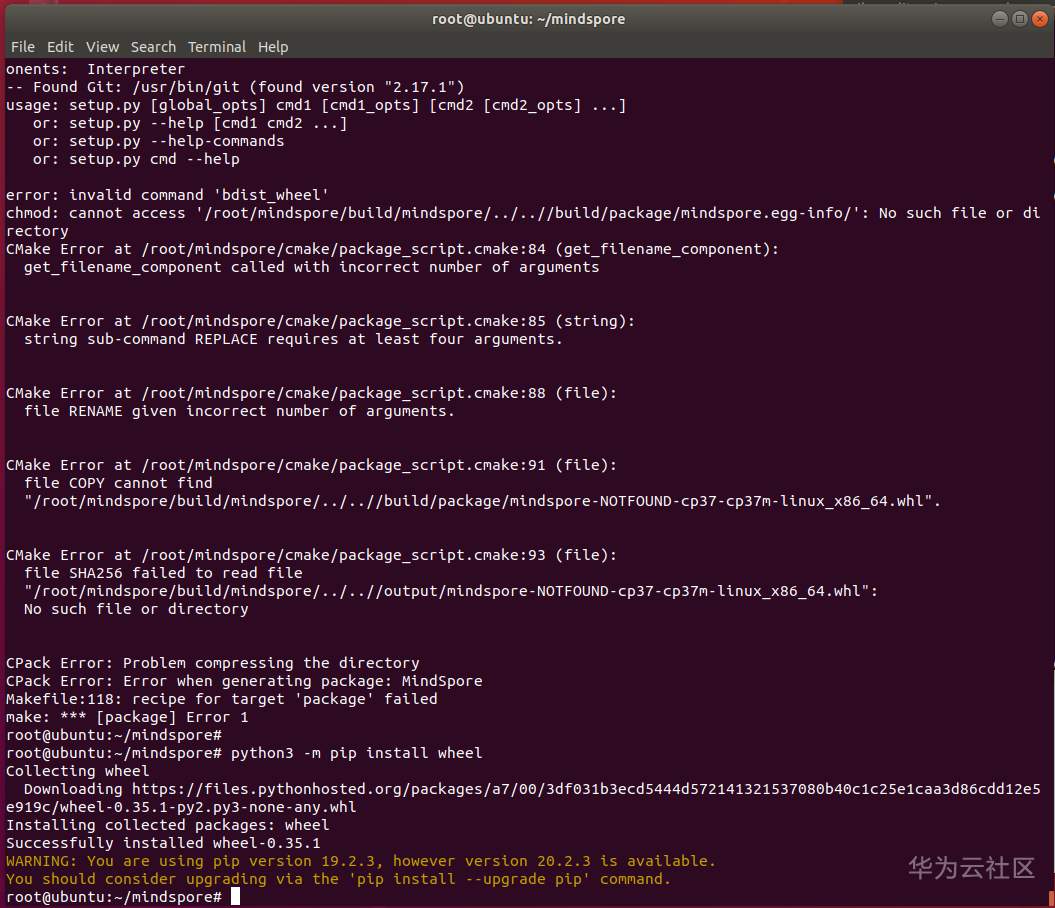Image resolution: width=1055 pixels, height=908 pixels.
Task: Click 'Successfully installed wheel-0.35.1' text
Action: click(x=163, y=843)
